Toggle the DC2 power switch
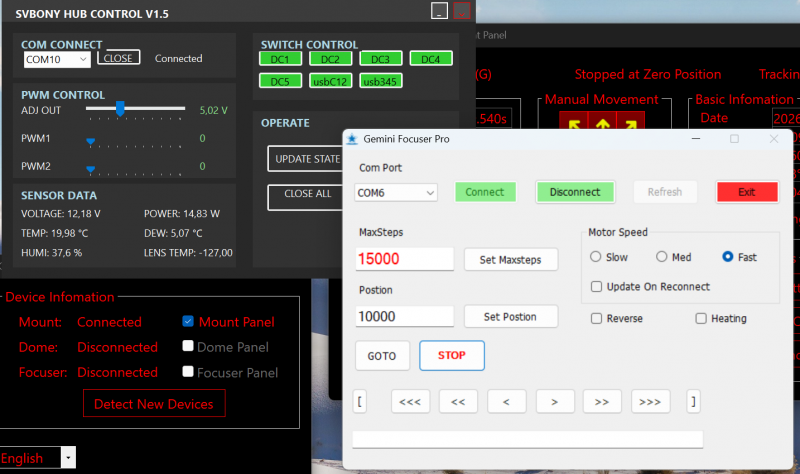Viewport: 800px width, 474px height. 330,59
